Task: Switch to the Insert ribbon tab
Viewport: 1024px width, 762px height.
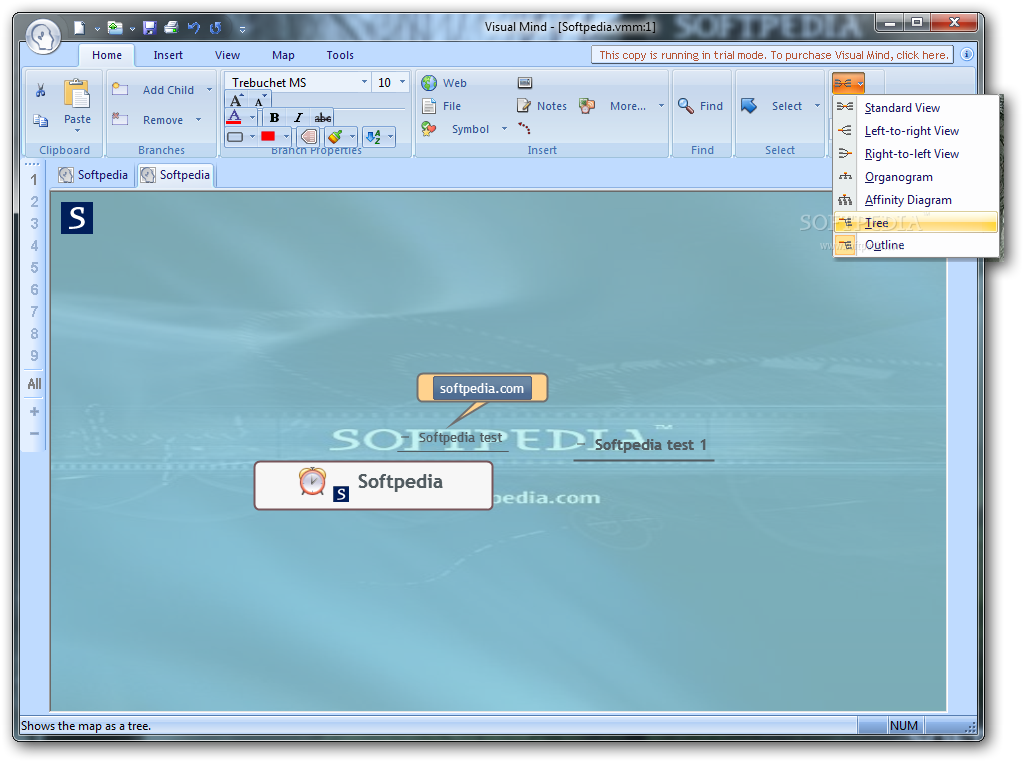Action: coord(168,56)
